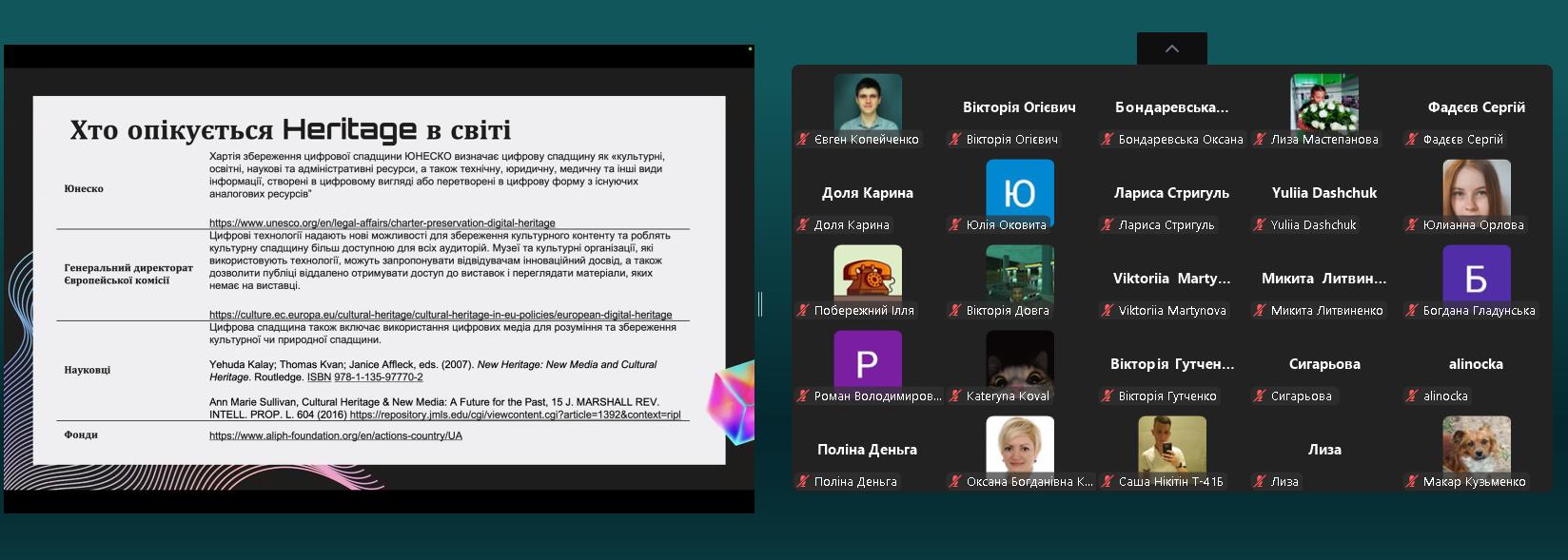The width and height of the screenshot is (1568, 560).
Task: Click the muted mic icon beside Євген Копейченко
Action: point(803,140)
